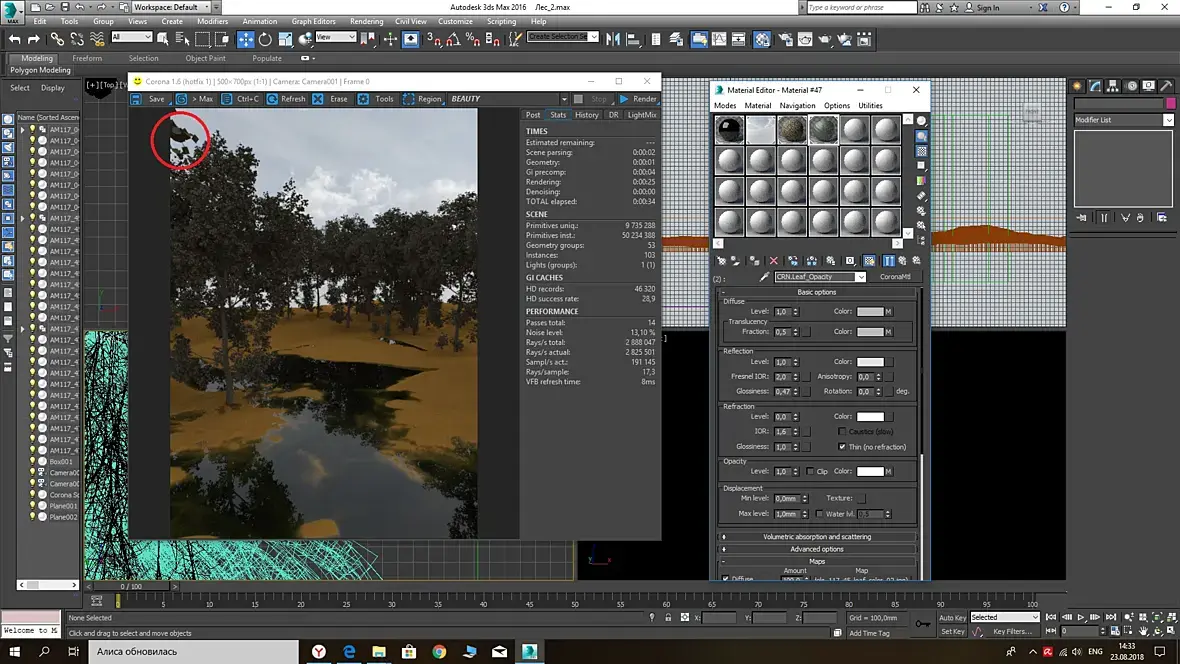
Task: Toggle the Caustics (slow) checkbox
Action: coord(842,431)
